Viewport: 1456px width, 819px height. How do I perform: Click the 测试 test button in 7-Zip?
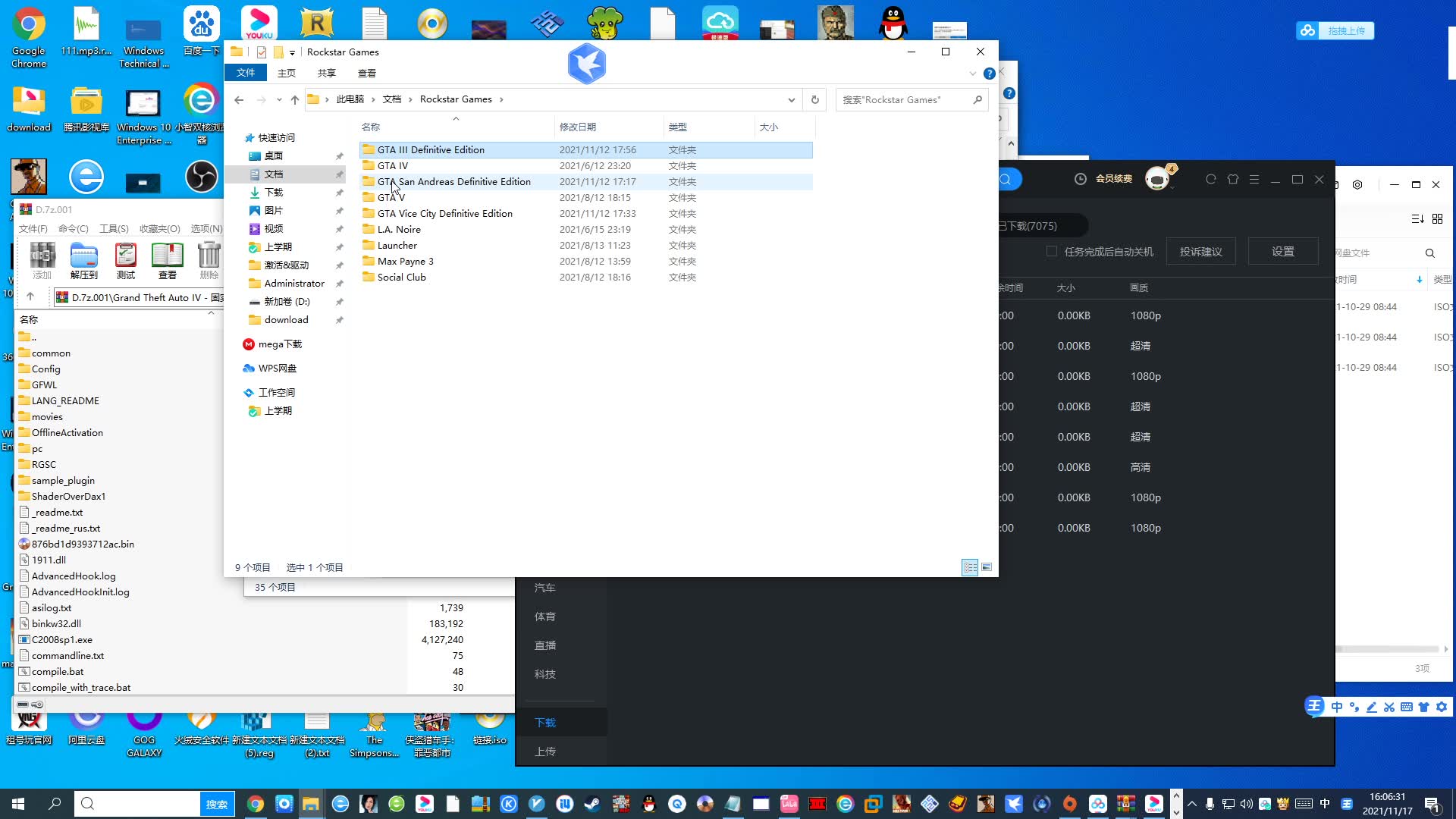pos(126,261)
